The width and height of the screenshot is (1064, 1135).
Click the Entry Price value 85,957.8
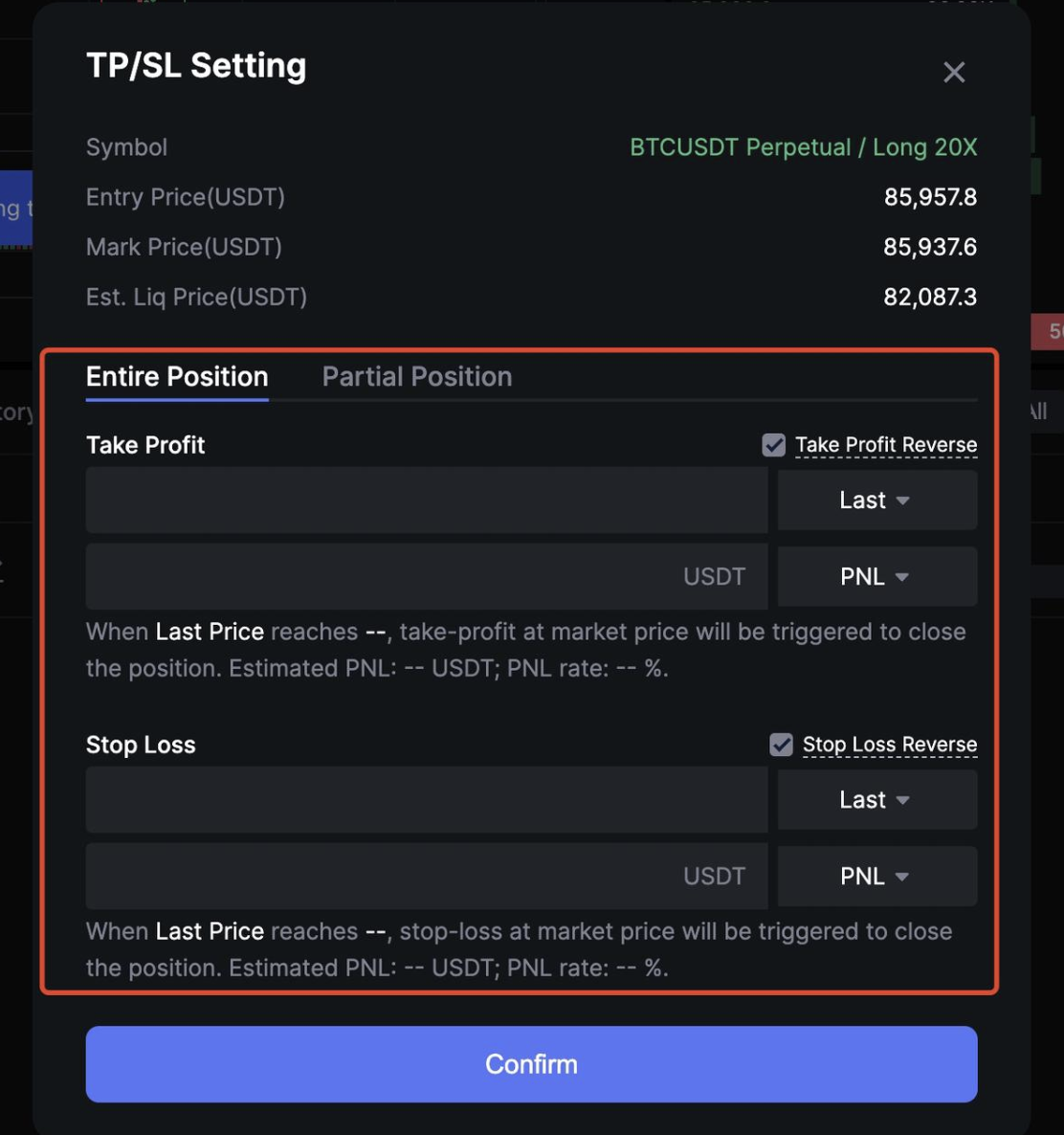(930, 197)
